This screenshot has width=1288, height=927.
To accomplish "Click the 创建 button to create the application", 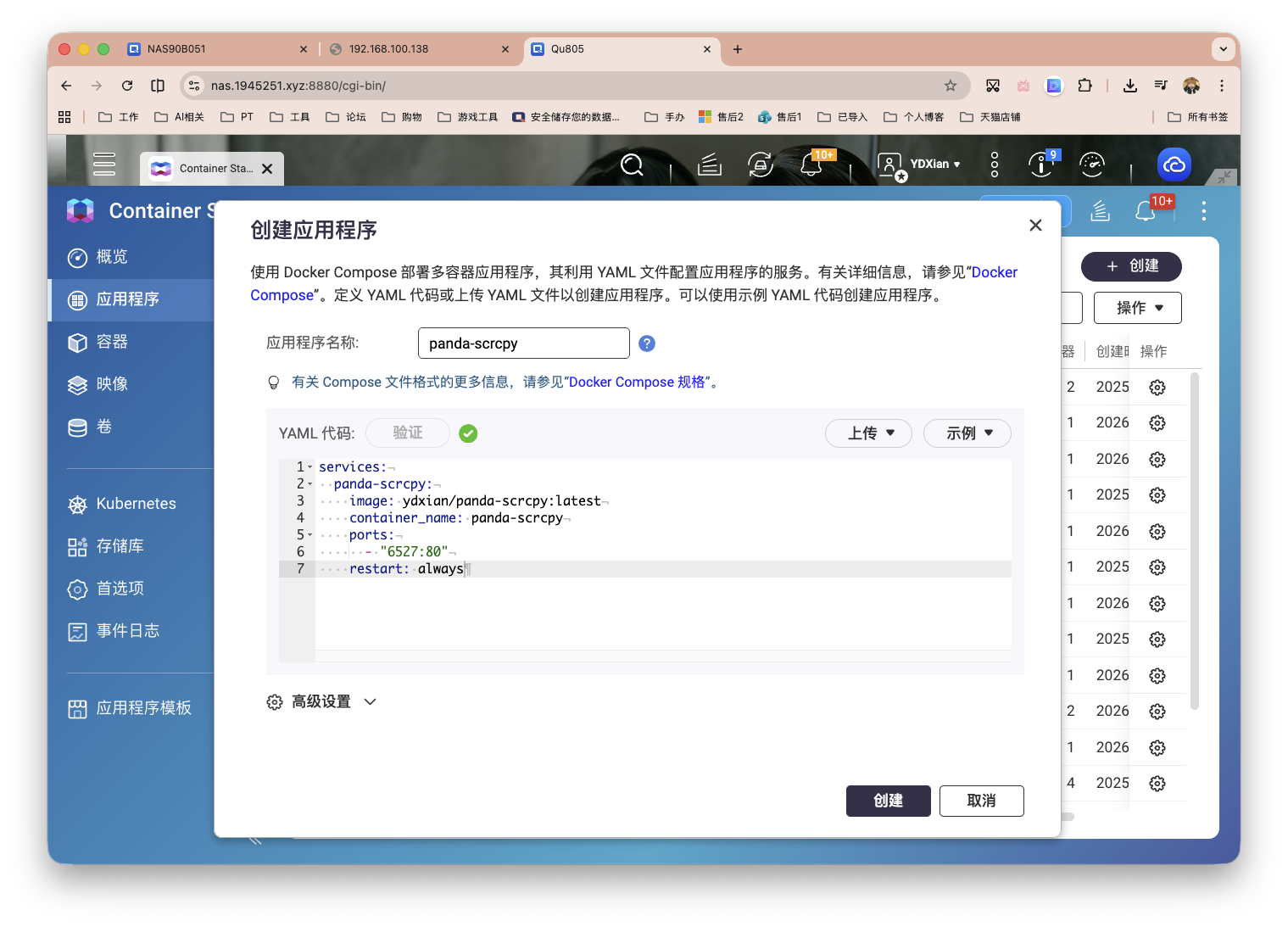I will coord(888,801).
